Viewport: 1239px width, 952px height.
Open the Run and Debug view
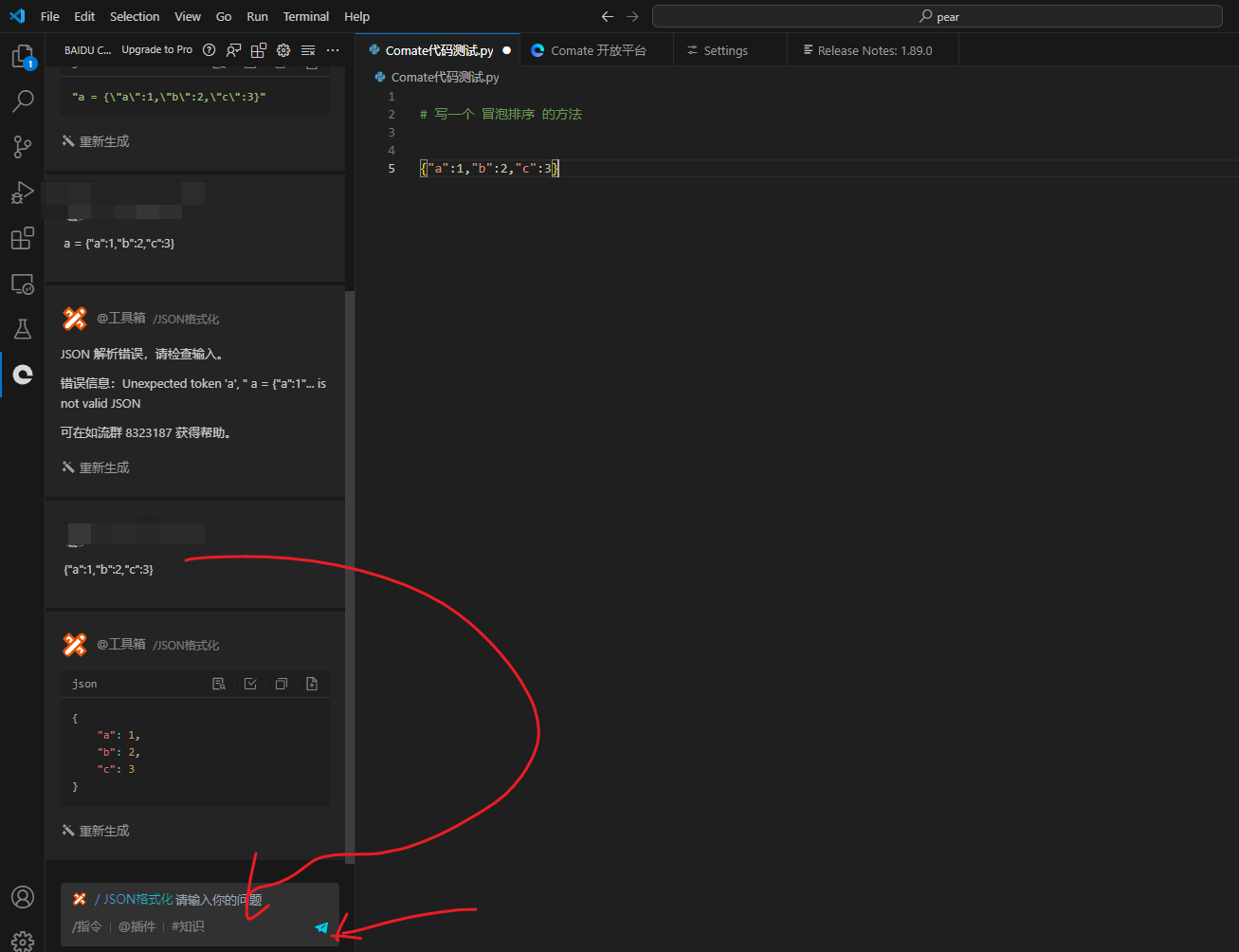coord(23,192)
